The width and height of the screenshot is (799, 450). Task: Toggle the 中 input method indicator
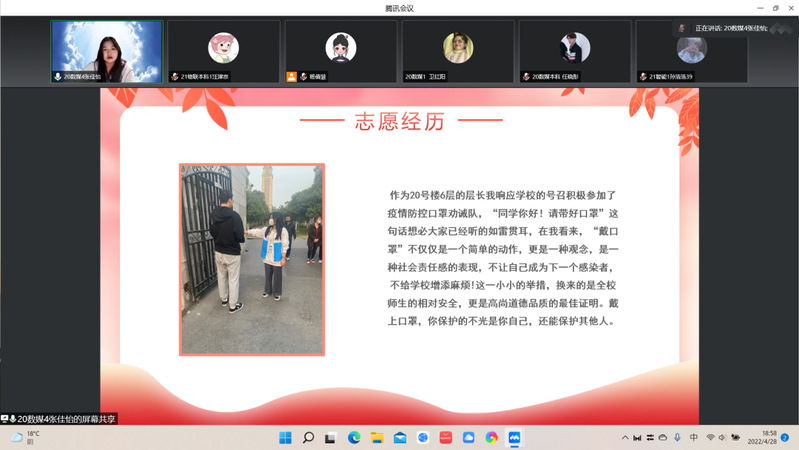coord(694,437)
